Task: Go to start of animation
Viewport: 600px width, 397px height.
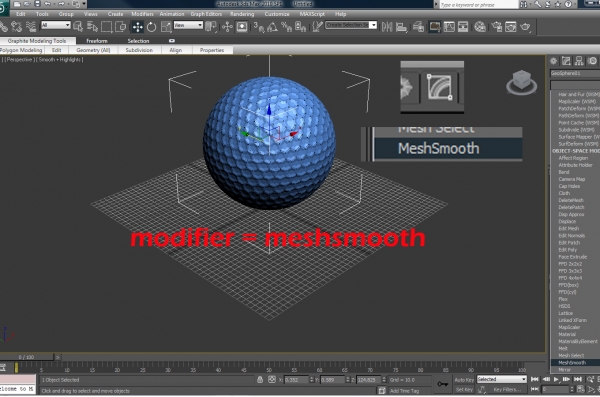Action: pyautogui.click(x=535, y=379)
